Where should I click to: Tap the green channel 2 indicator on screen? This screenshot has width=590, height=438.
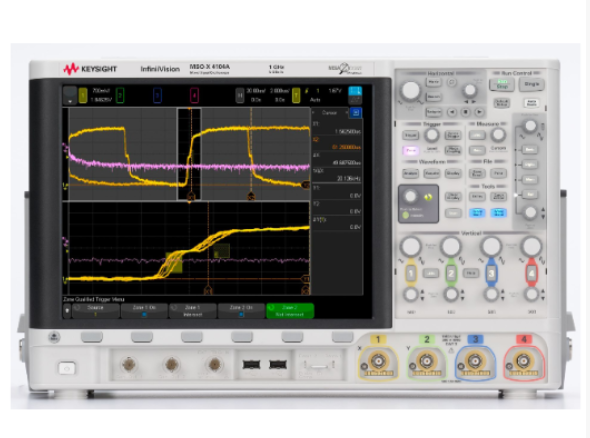click(x=120, y=95)
